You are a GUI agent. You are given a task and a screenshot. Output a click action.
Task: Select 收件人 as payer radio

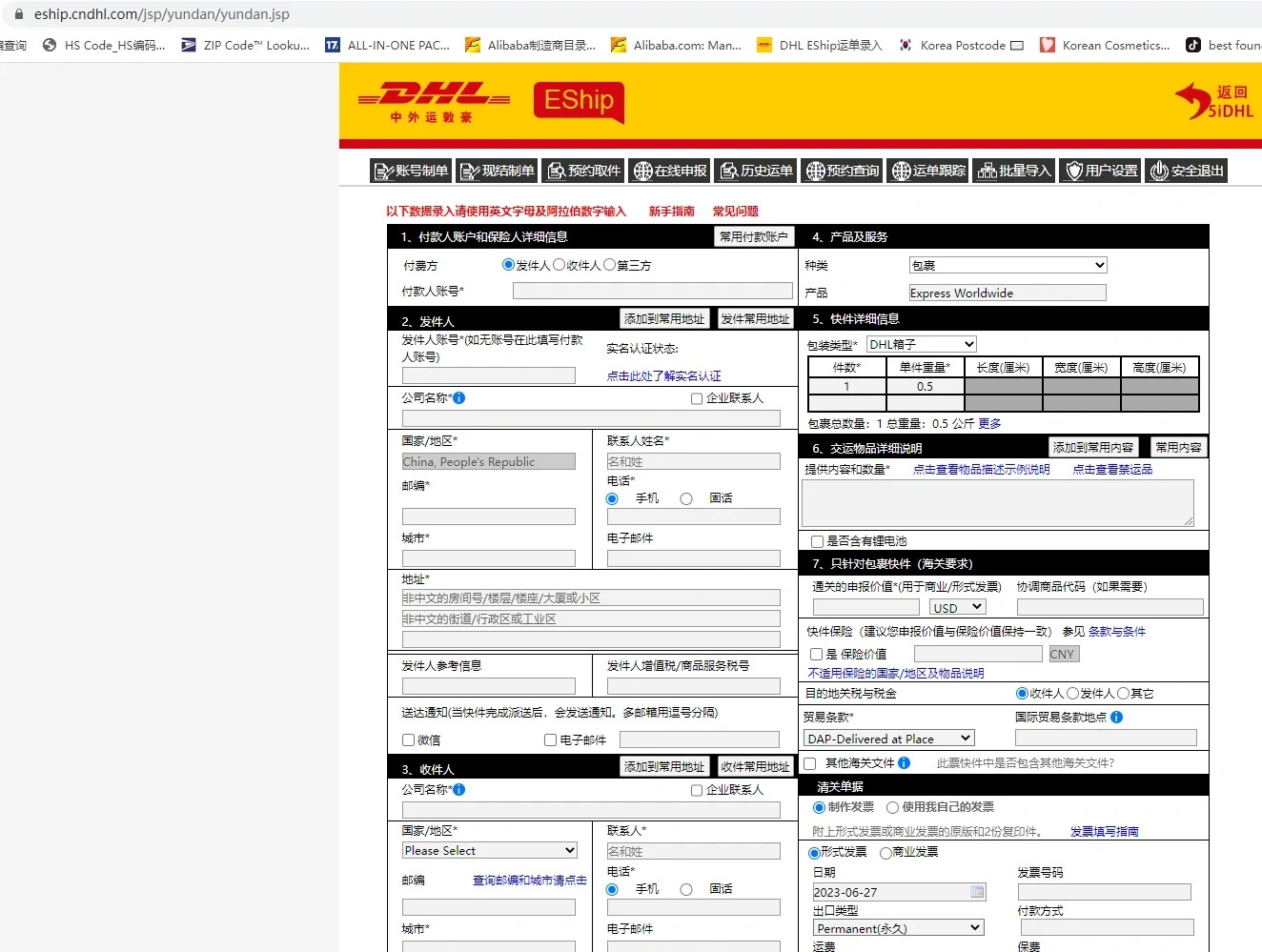point(560,264)
